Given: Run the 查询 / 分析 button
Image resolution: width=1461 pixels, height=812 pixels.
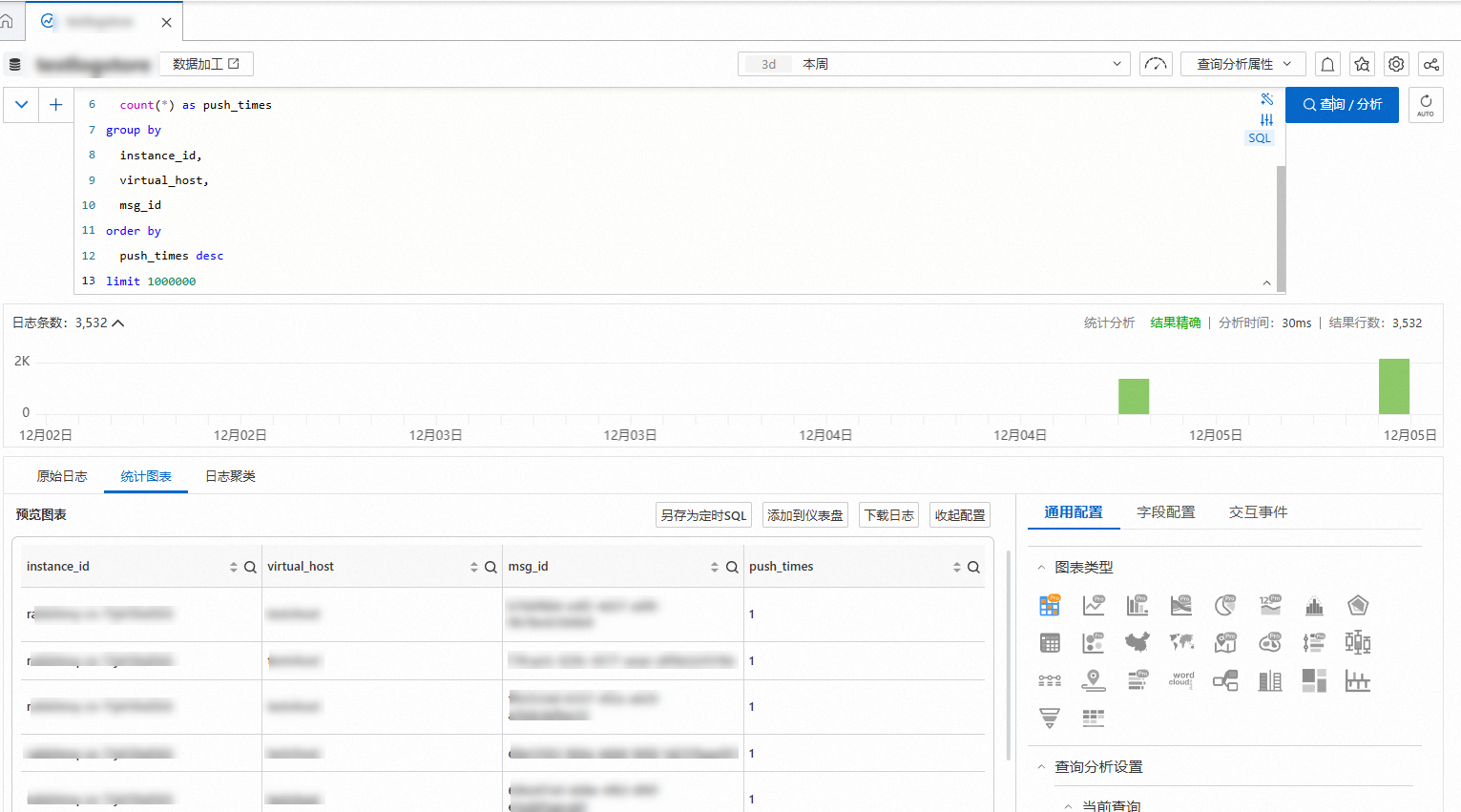Looking at the screenshot, I should (x=1342, y=105).
